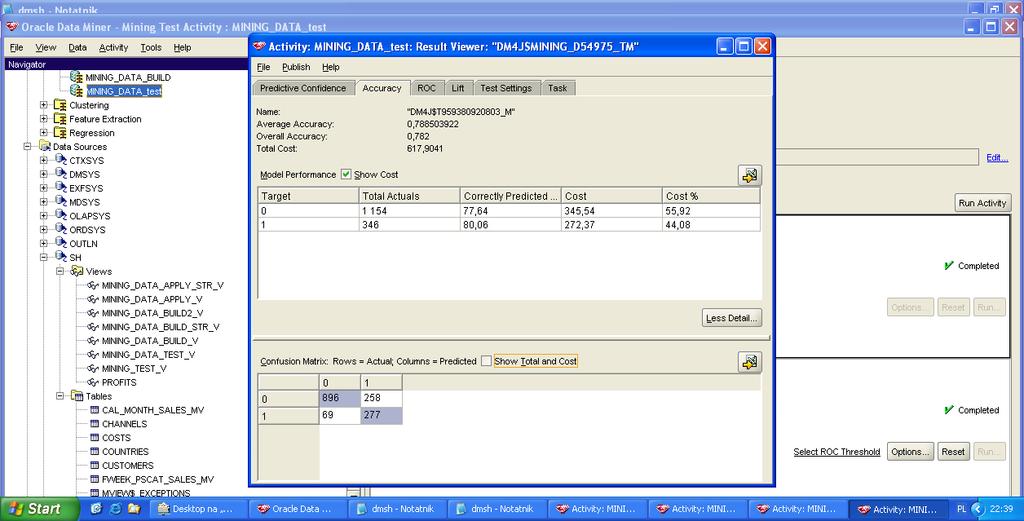Uncheck the Show Cost checkbox
The image size is (1024, 521).
(x=346, y=174)
